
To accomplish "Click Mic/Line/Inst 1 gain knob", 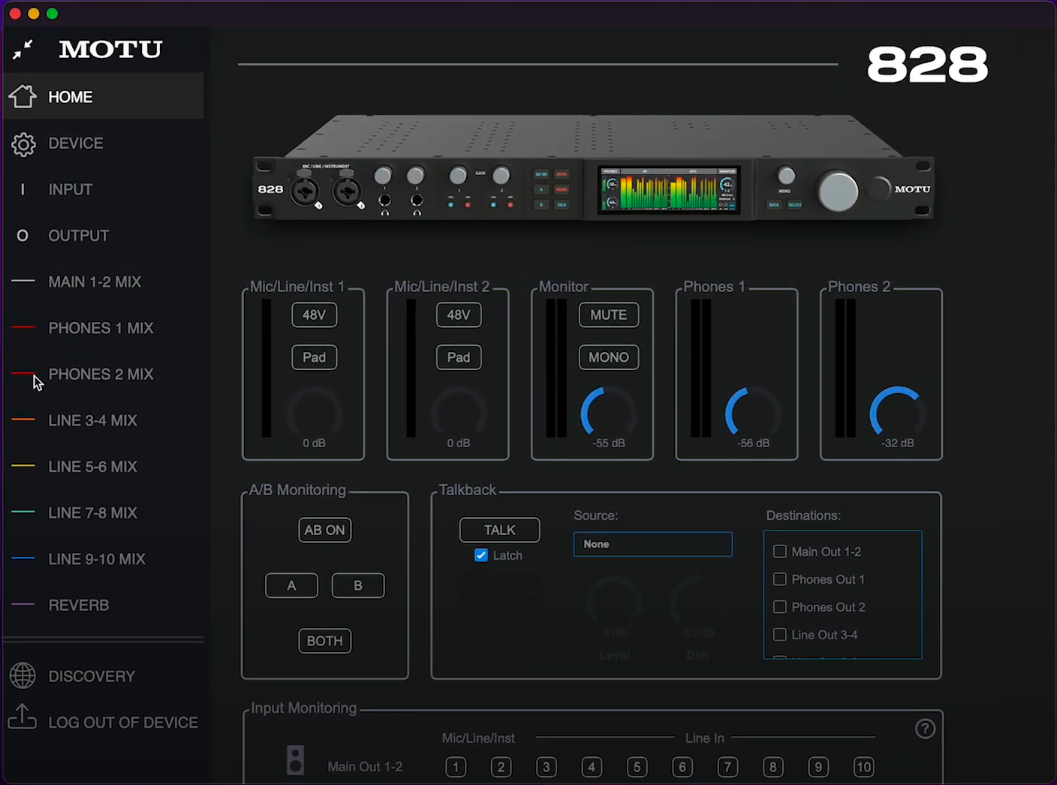I will coord(314,412).
